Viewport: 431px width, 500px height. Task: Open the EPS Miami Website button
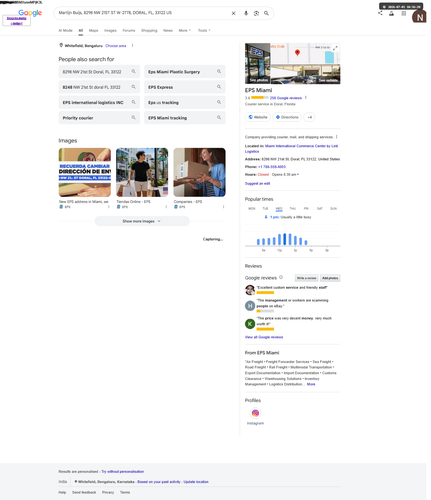click(258, 117)
